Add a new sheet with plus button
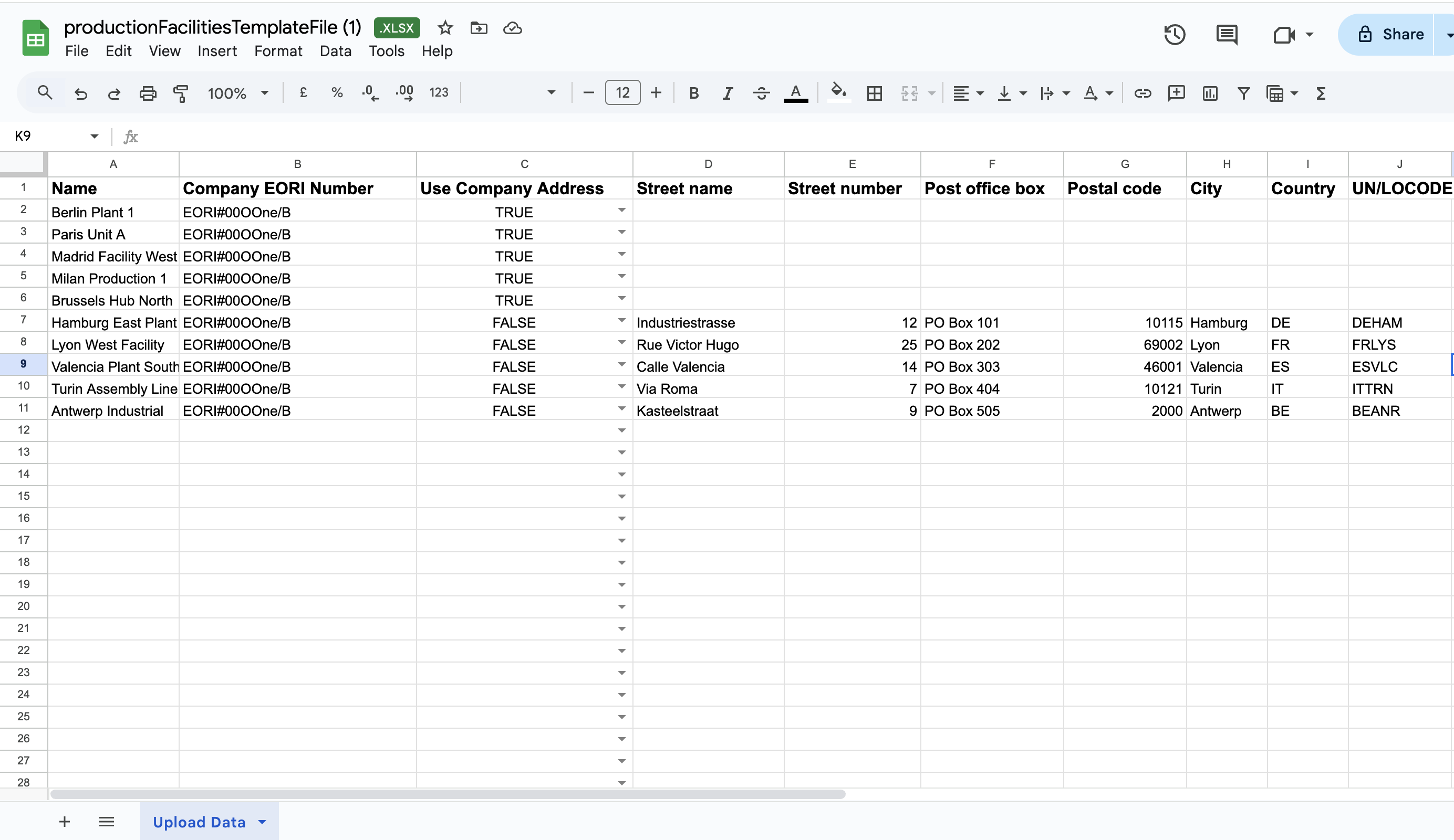 coord(65,822)
